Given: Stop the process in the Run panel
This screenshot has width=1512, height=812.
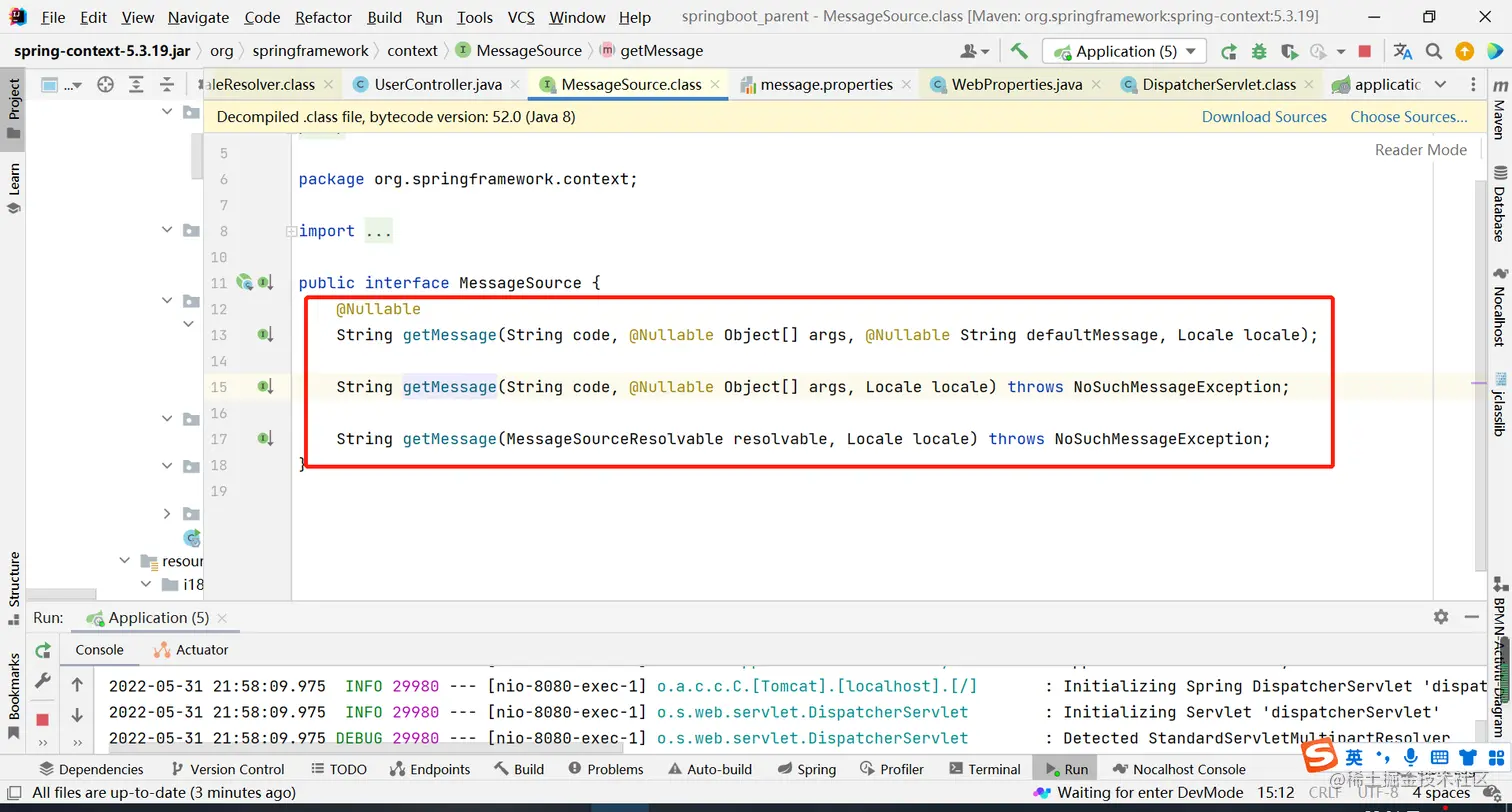Looking at the screenshot, I should [x=43, y=719].
